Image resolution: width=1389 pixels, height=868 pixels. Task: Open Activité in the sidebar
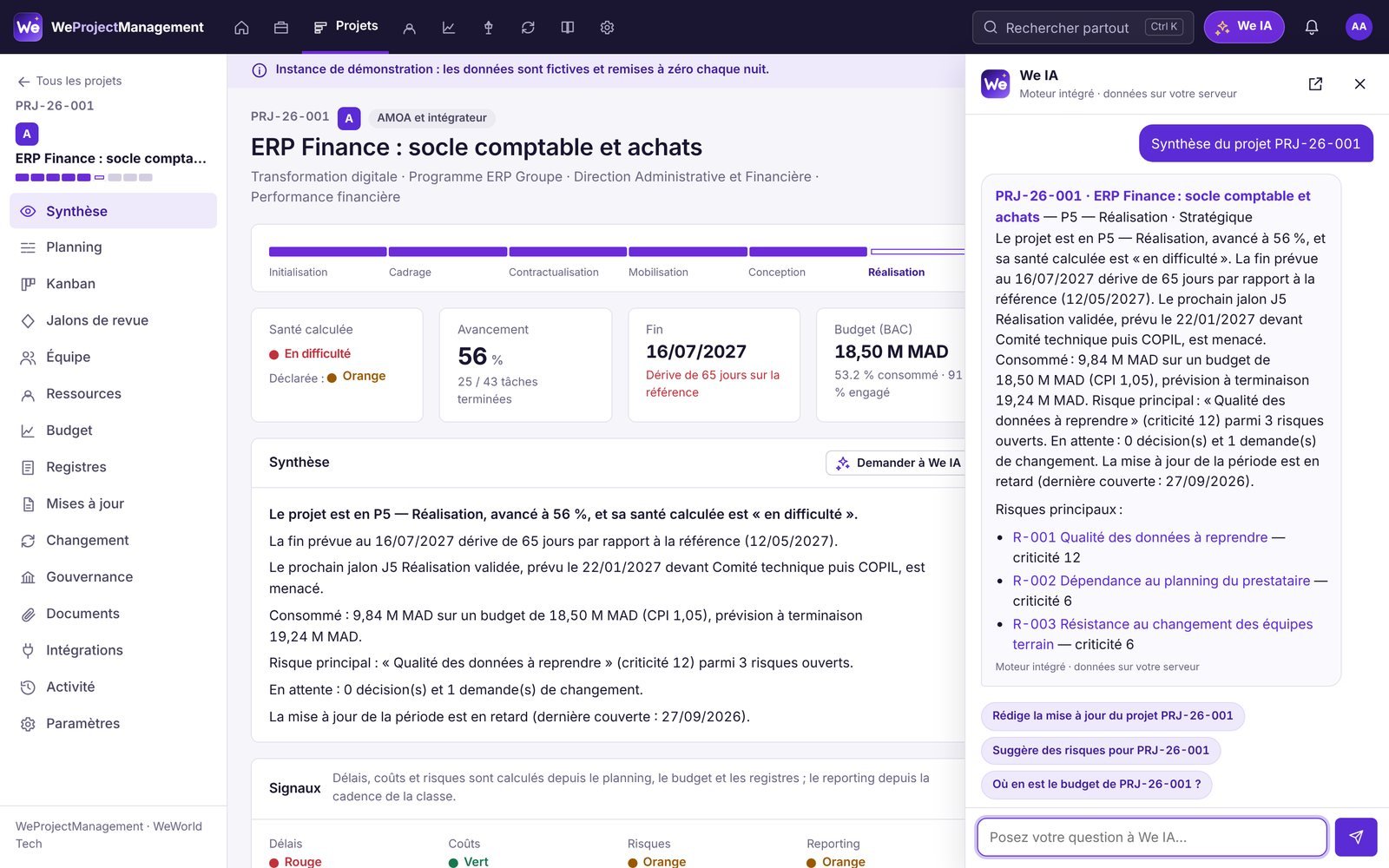pyautogui.click(x=113, y=687)
